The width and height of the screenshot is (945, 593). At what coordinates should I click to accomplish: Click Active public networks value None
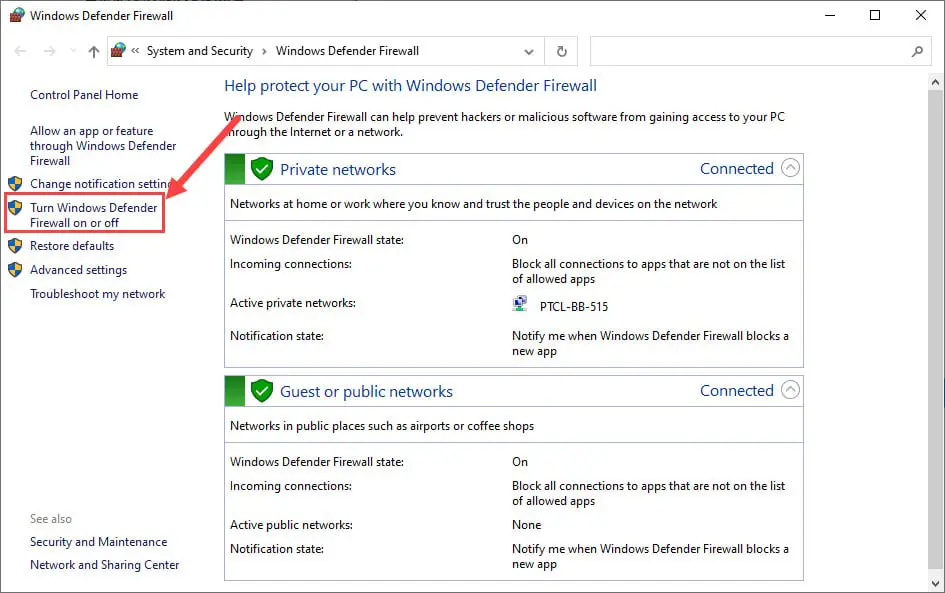[x=527, y=525]
